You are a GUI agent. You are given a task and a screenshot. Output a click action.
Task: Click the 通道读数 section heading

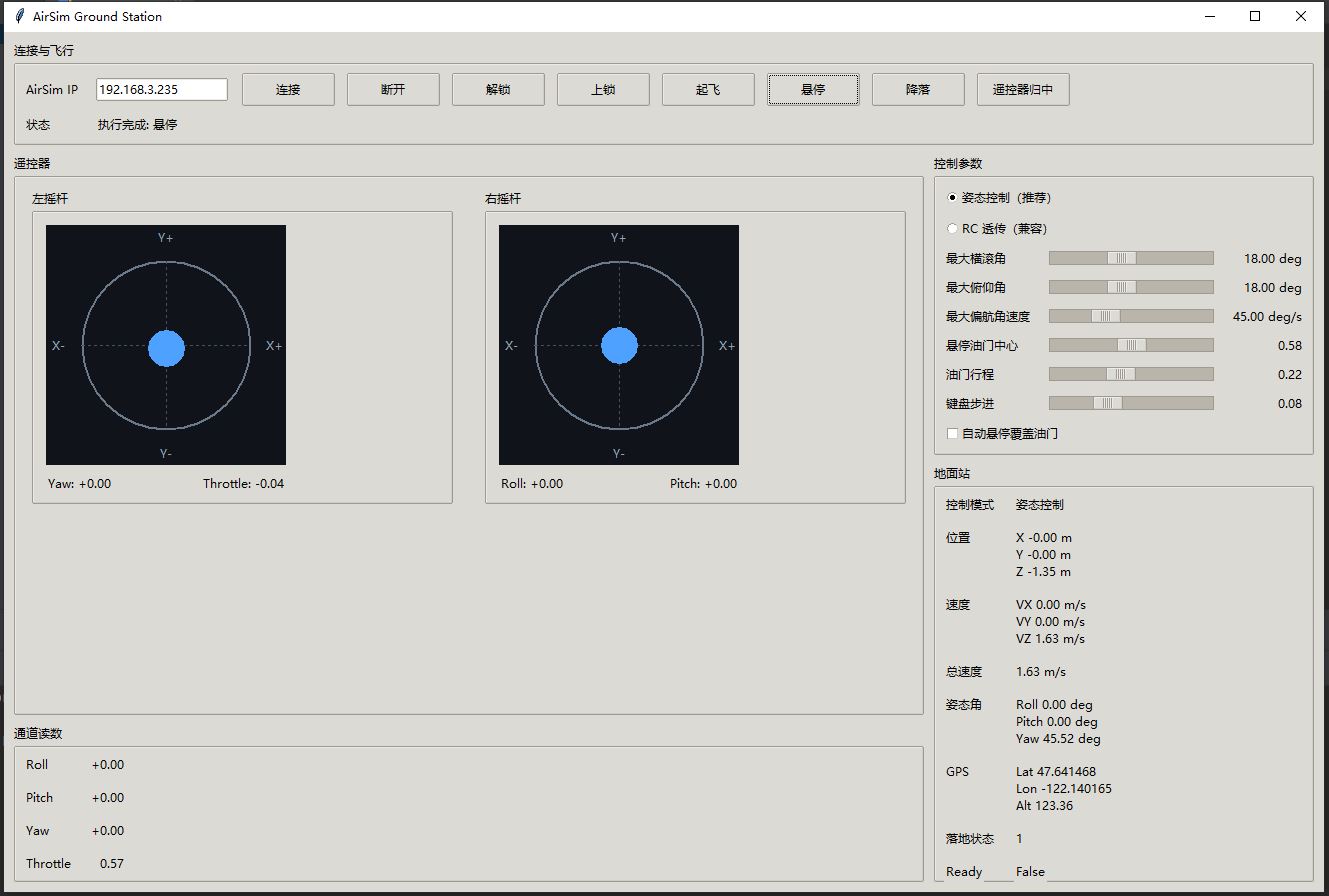coord(39,734)
